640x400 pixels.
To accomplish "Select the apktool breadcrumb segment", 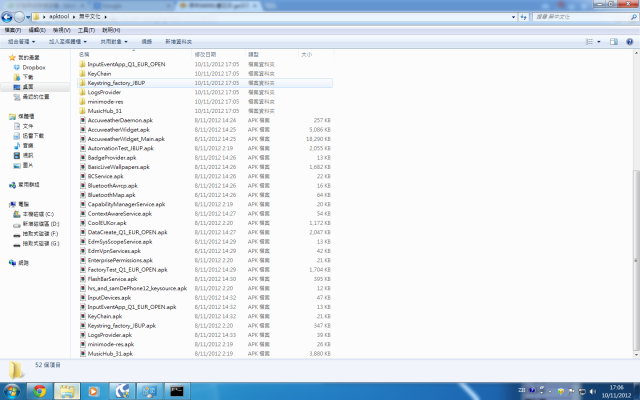I will pos(59,17).
